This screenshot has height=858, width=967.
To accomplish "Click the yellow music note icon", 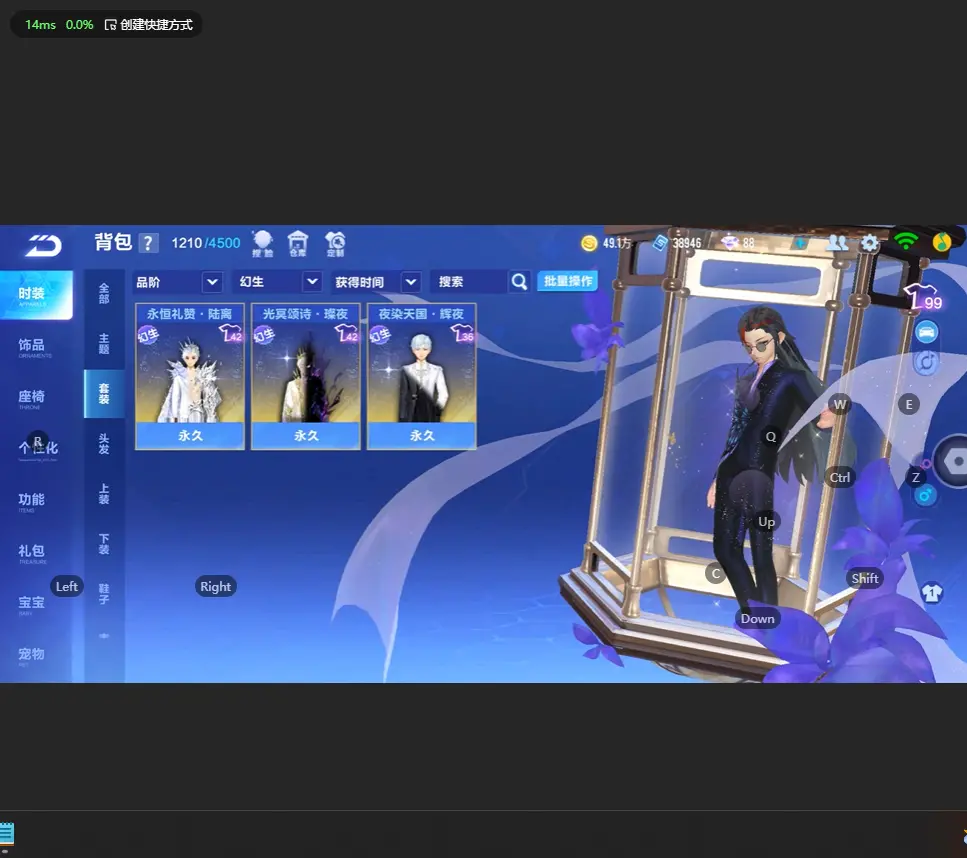I will tap(942, 242).
